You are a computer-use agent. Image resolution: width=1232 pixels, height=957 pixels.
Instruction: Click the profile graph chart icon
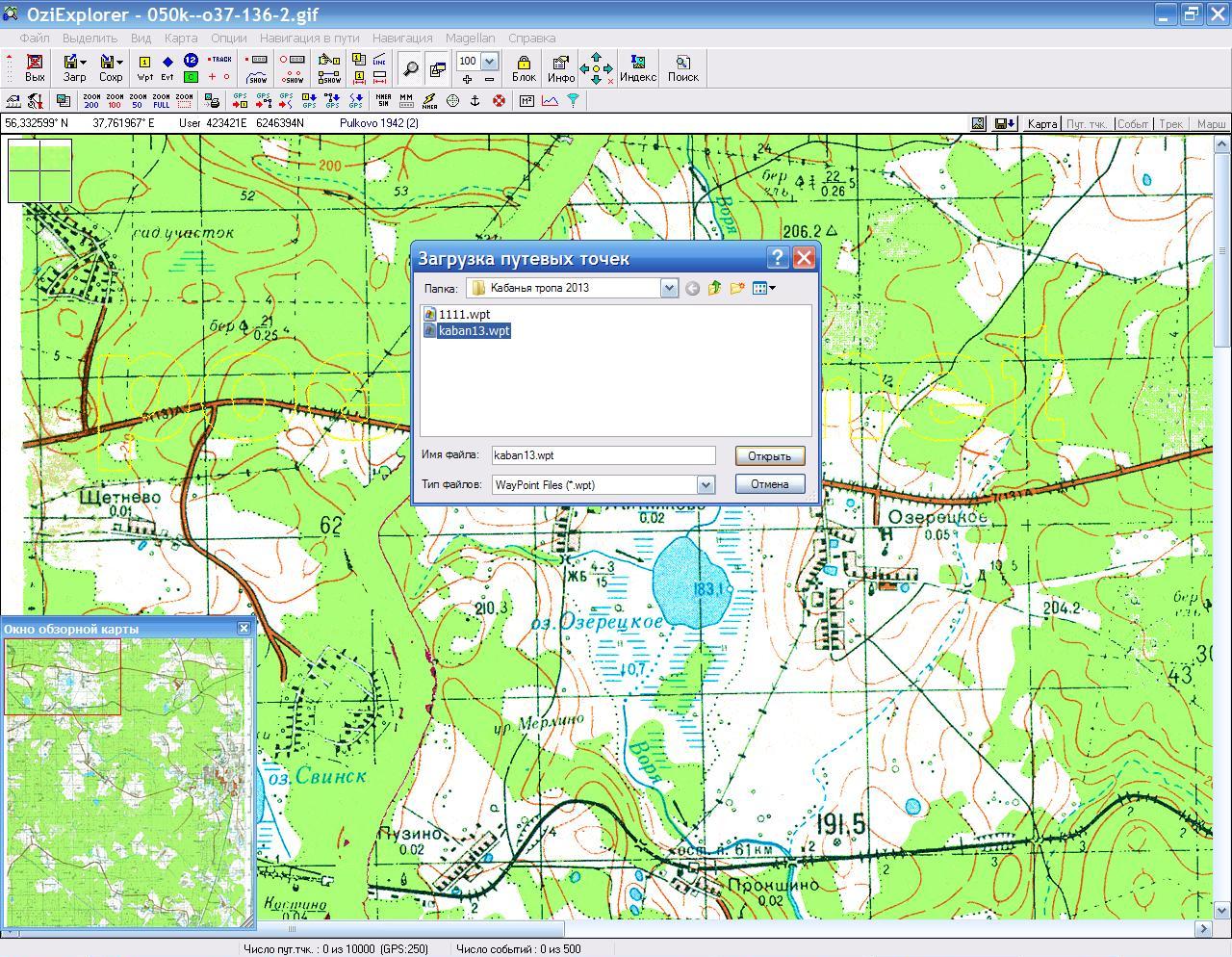[550, 100]
